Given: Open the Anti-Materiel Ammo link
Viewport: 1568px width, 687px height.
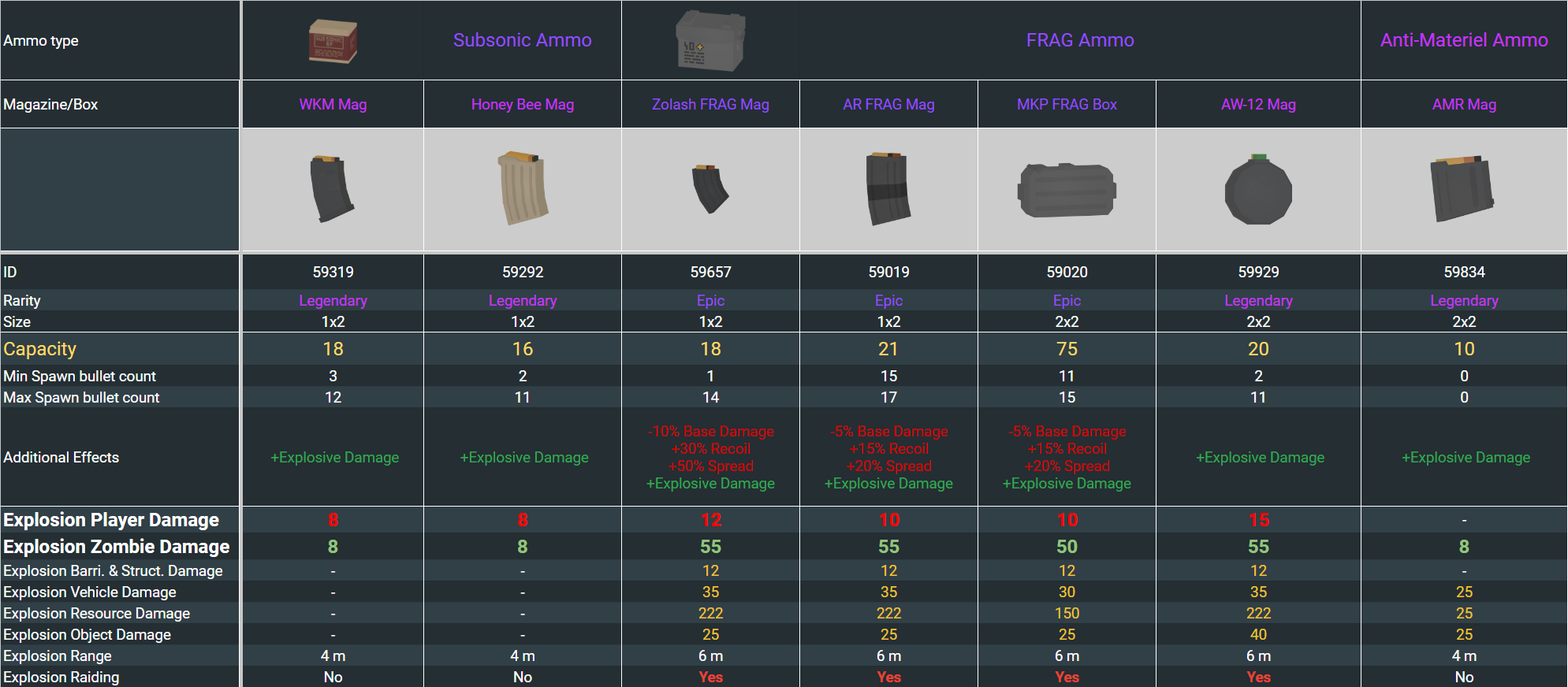Looking at the screenshot, I should (x=1464, y=40).
